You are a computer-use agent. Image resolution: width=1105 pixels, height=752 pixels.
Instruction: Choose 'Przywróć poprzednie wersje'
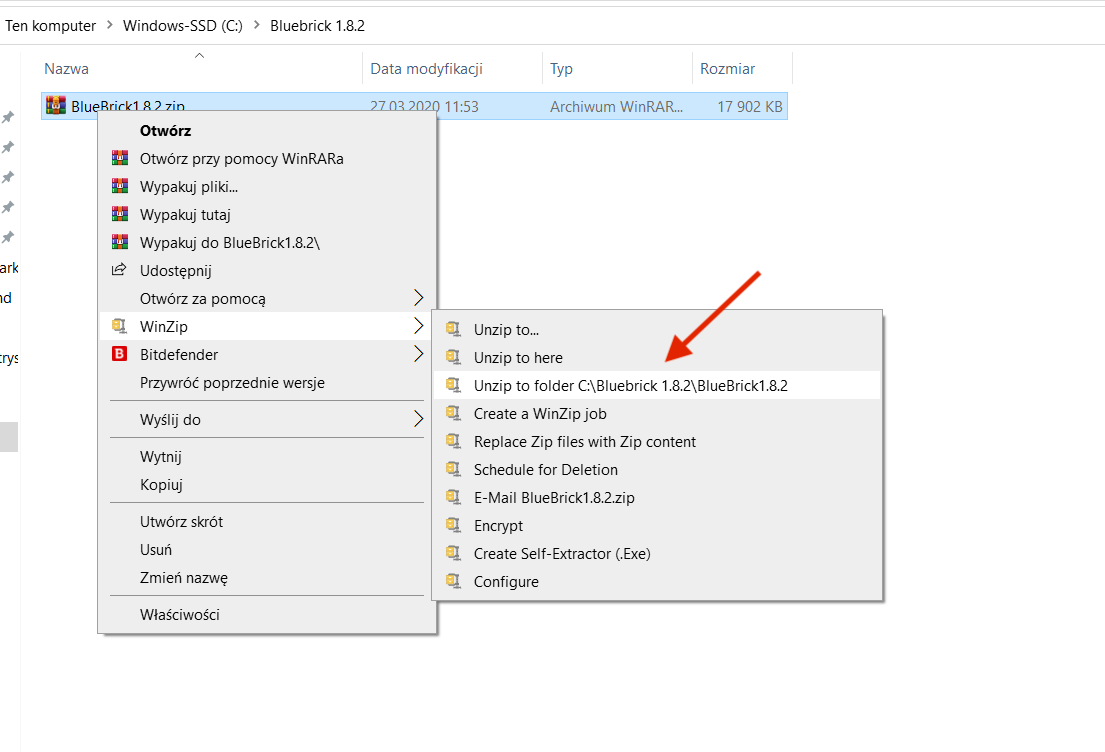(x=267, y=383)
